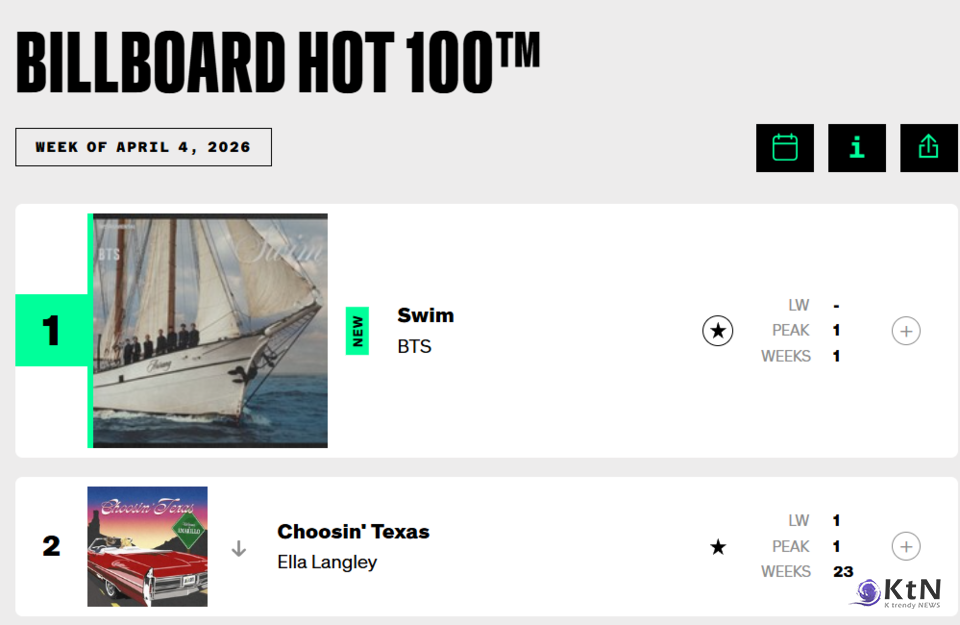Open the Swim song title link
Image resolution: width=960 pixels, height=625 pixels.
click(x=426, y=316)
